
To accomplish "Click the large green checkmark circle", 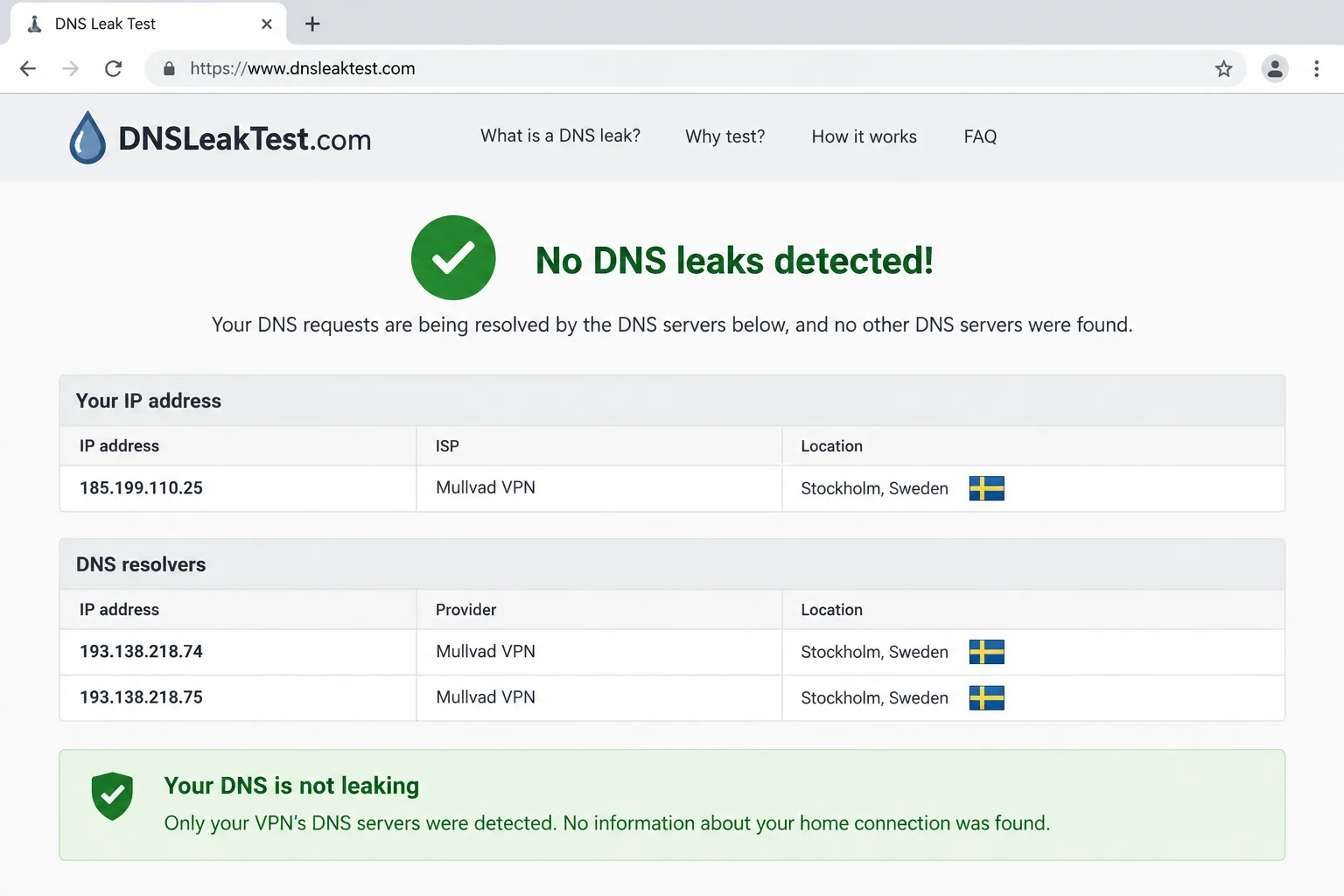I will tap(453, 257).
